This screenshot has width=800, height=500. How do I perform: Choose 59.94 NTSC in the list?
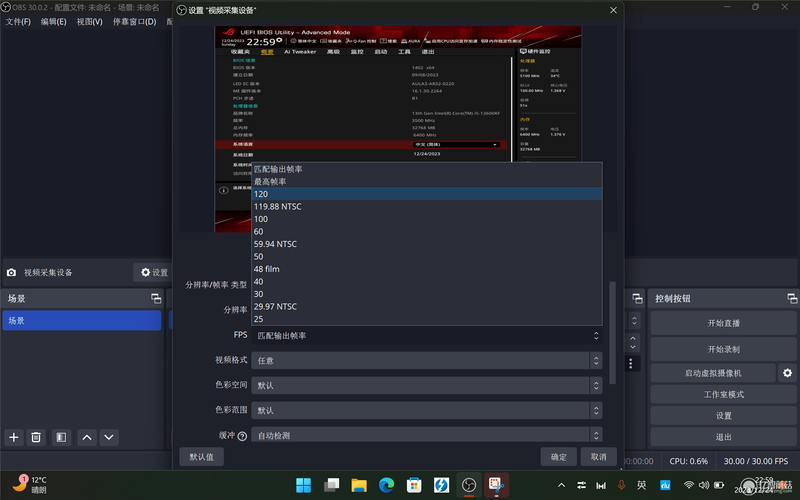(427, 244)
